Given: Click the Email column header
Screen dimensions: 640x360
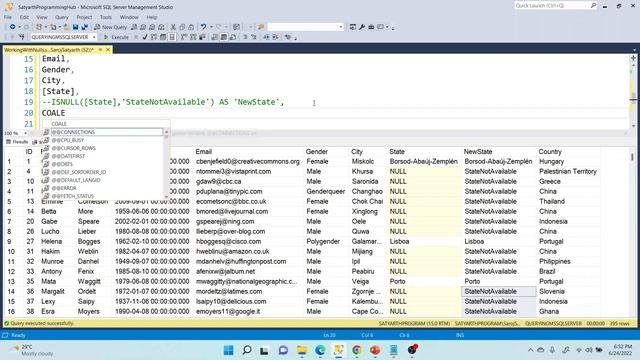Looking at the screenshot, I should coord(203,151).
